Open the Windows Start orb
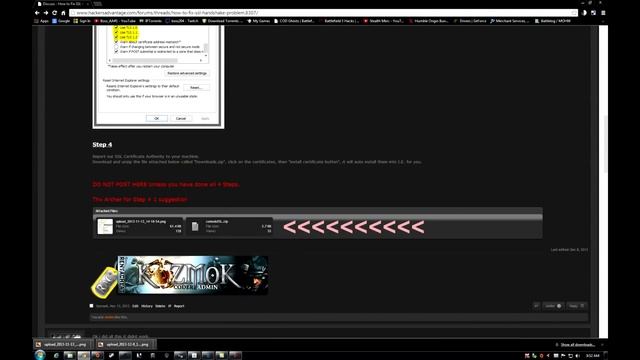This screenshot has height=360, width=640. click(x=40, y=355)
